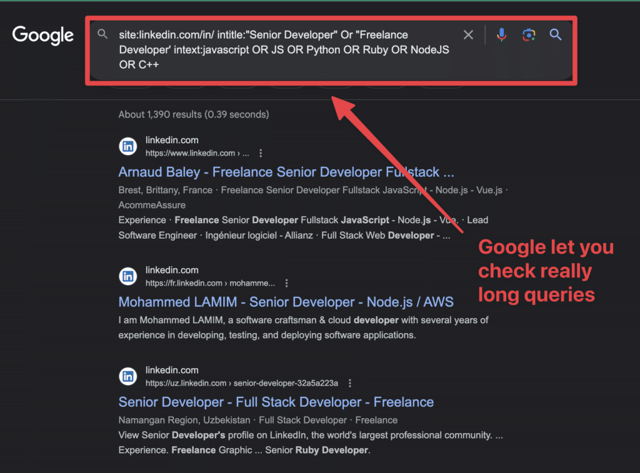Viewport: 640px width, 473px height.
Task: Click the 'AcommeAssure' snippet text
Action: [x=152, y=205]
